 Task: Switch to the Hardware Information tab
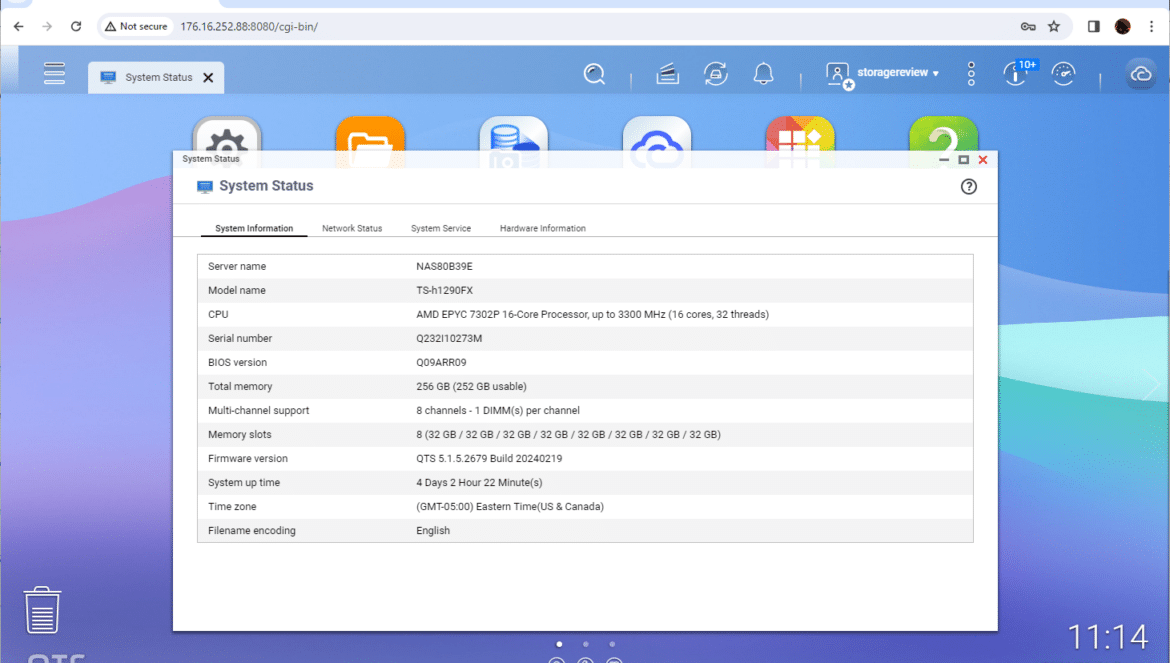coord(542,228)
